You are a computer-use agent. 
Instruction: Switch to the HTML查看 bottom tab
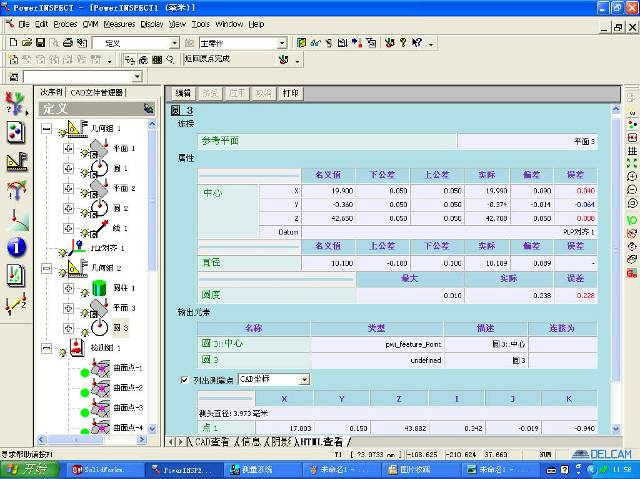point(321,441)
